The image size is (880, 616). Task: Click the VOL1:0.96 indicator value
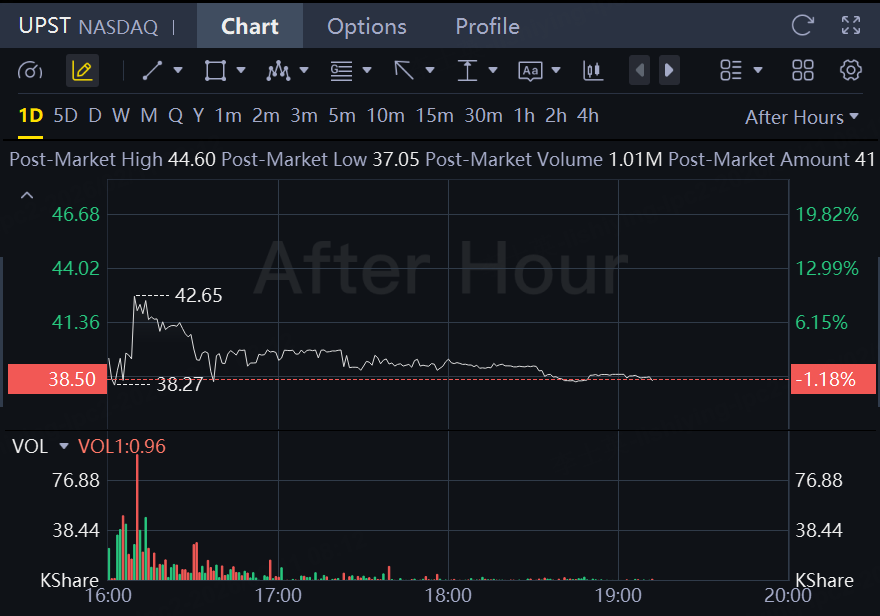[x=122, y=446]
